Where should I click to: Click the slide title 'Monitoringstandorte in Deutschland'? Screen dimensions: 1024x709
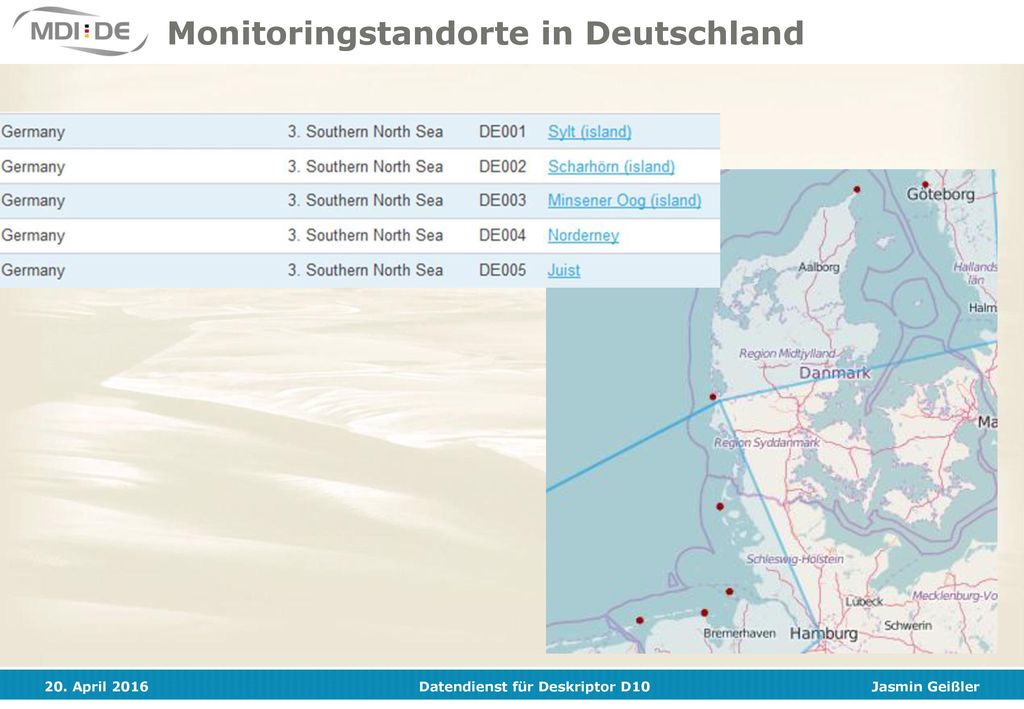(486, 33)
